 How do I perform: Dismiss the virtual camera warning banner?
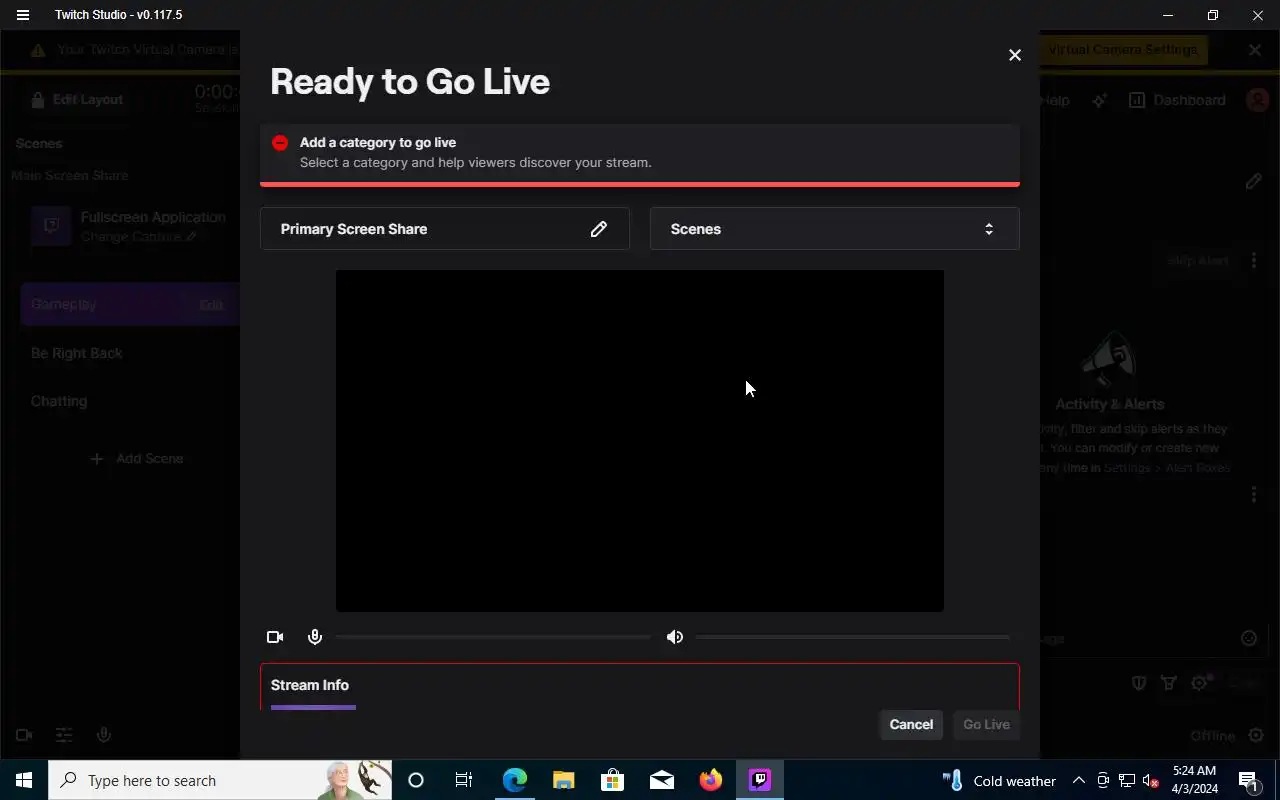1255,50
